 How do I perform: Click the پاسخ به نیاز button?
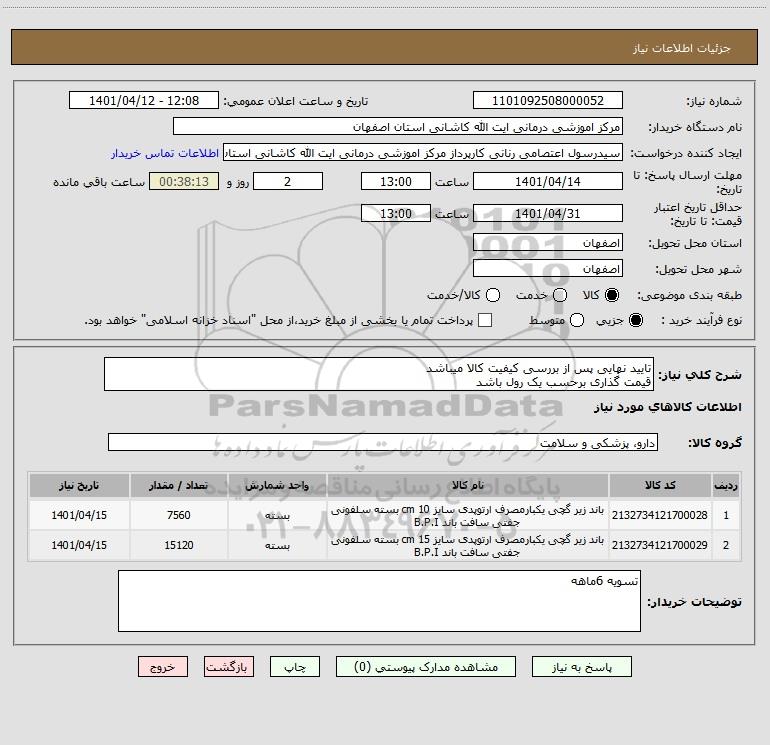pyautogui.click(x=581, y=667)
